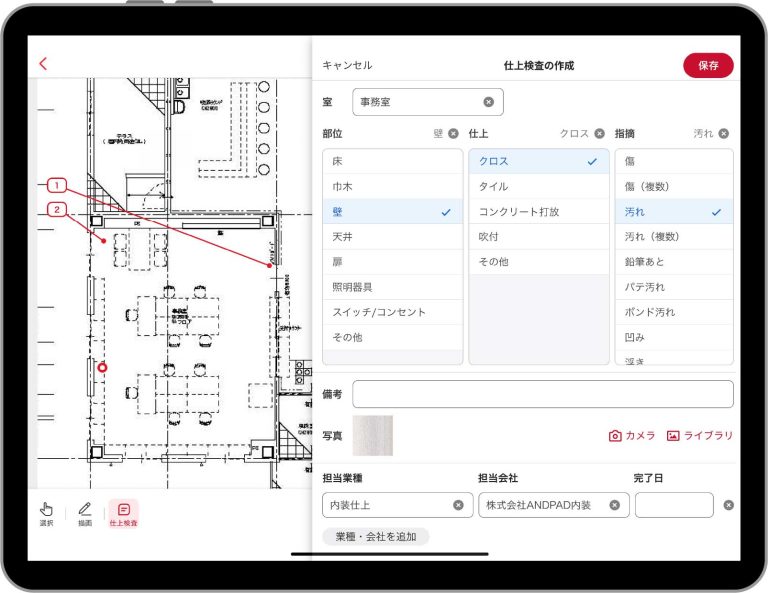
Task: Open the photo ライブラリ
Action: point(700,436)
